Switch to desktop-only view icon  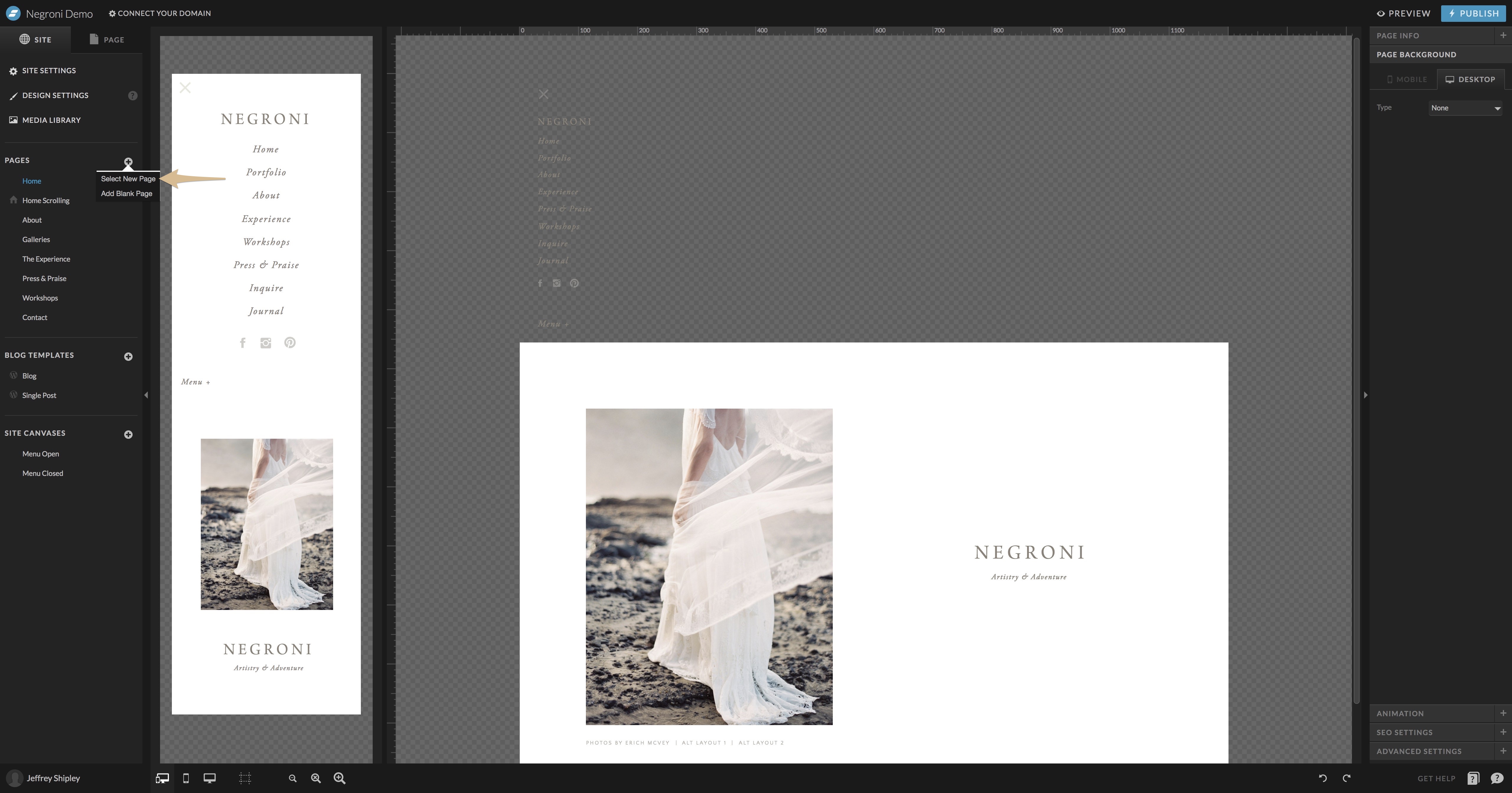point(210,778)
